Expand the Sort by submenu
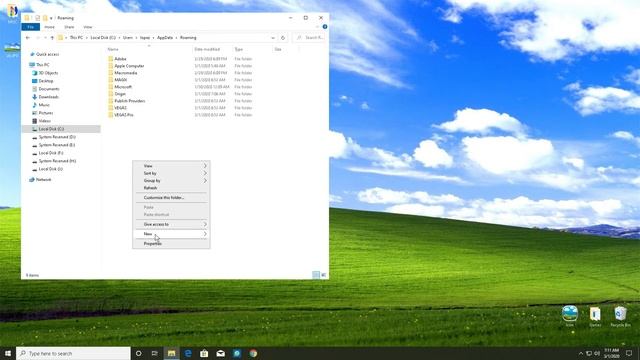This screenshot has height=360, width=640. point(171,173)
